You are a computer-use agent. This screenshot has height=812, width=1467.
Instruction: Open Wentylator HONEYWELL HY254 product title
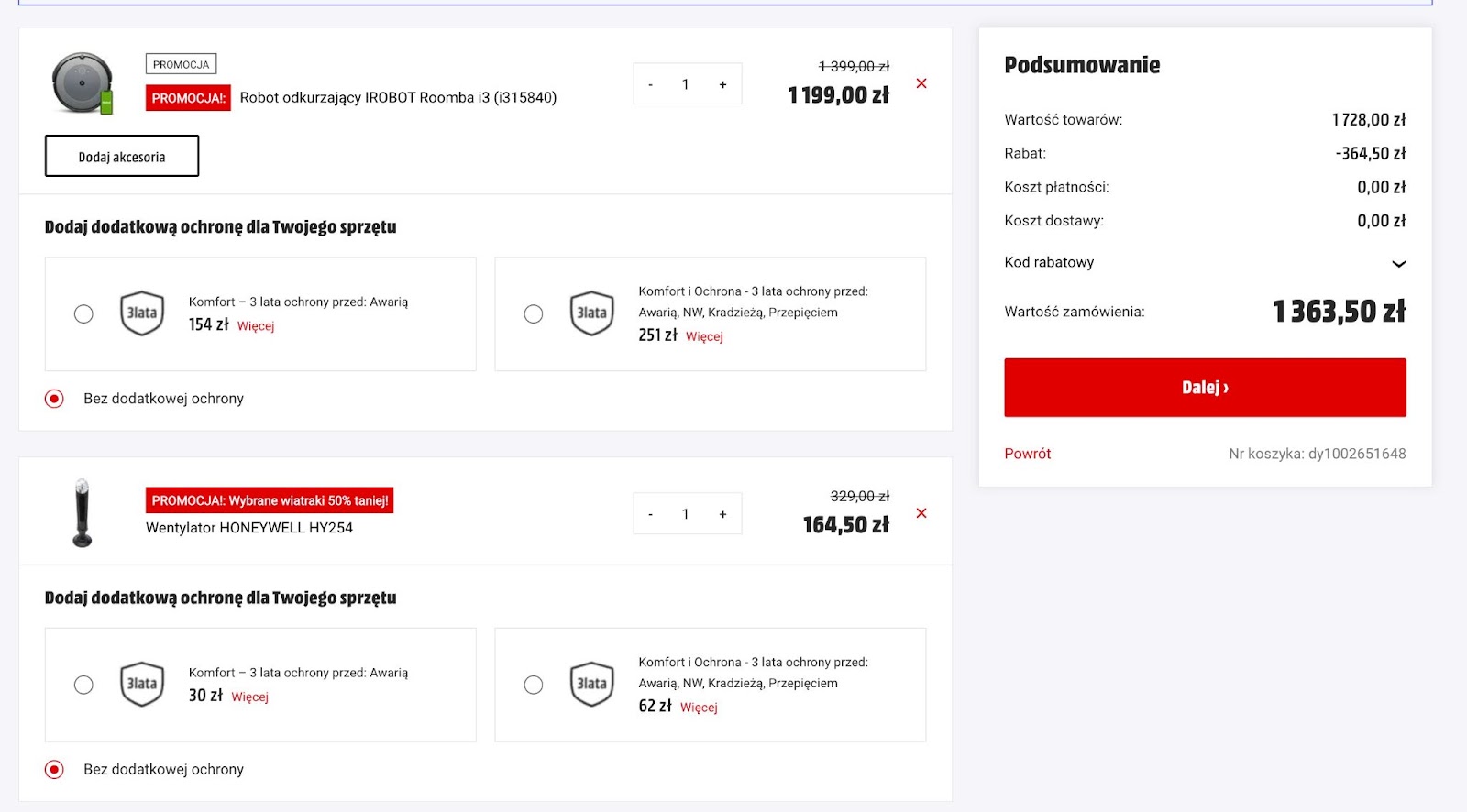[249, 528]
